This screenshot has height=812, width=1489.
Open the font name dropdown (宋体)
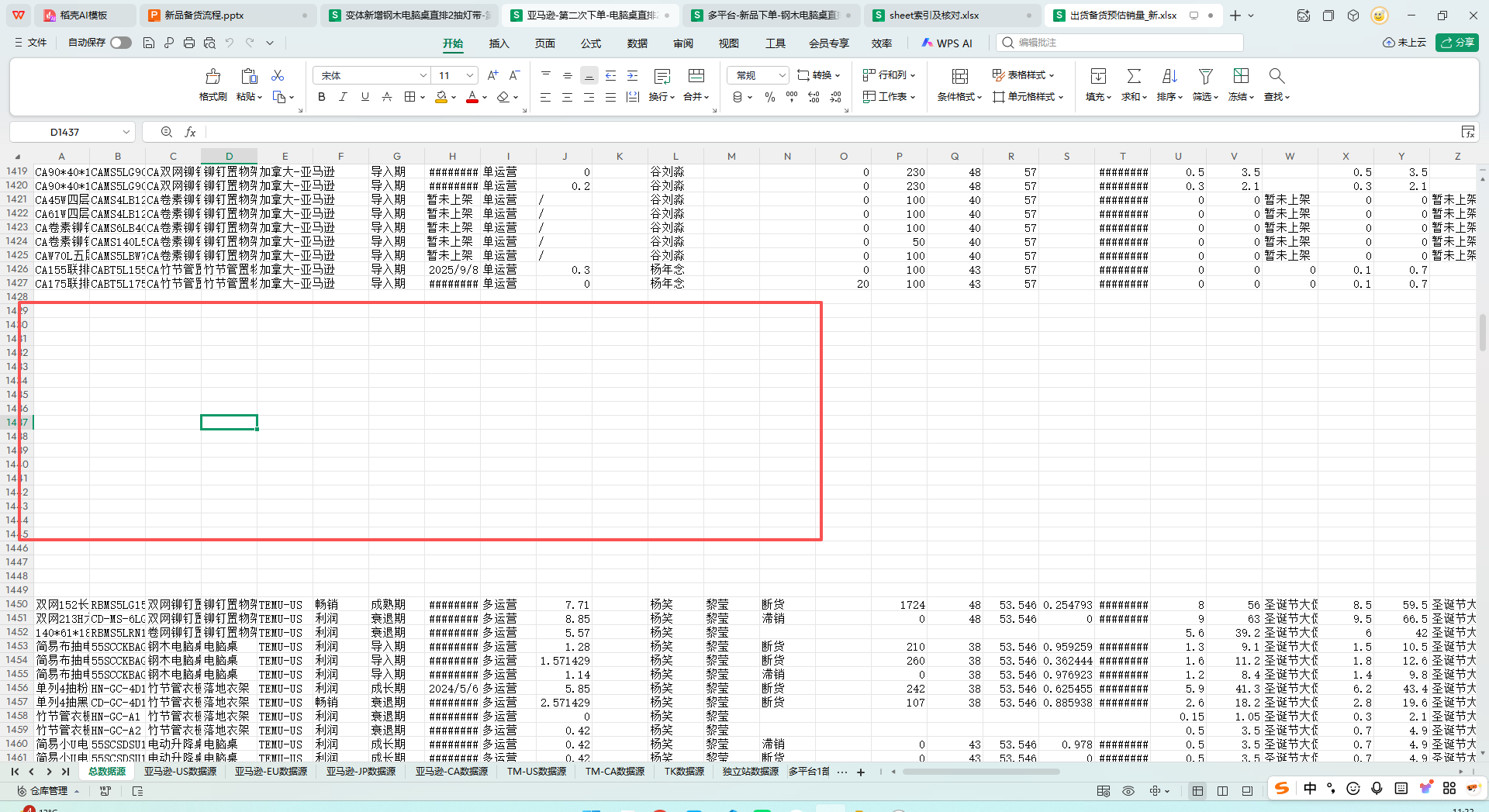(423, 75)
